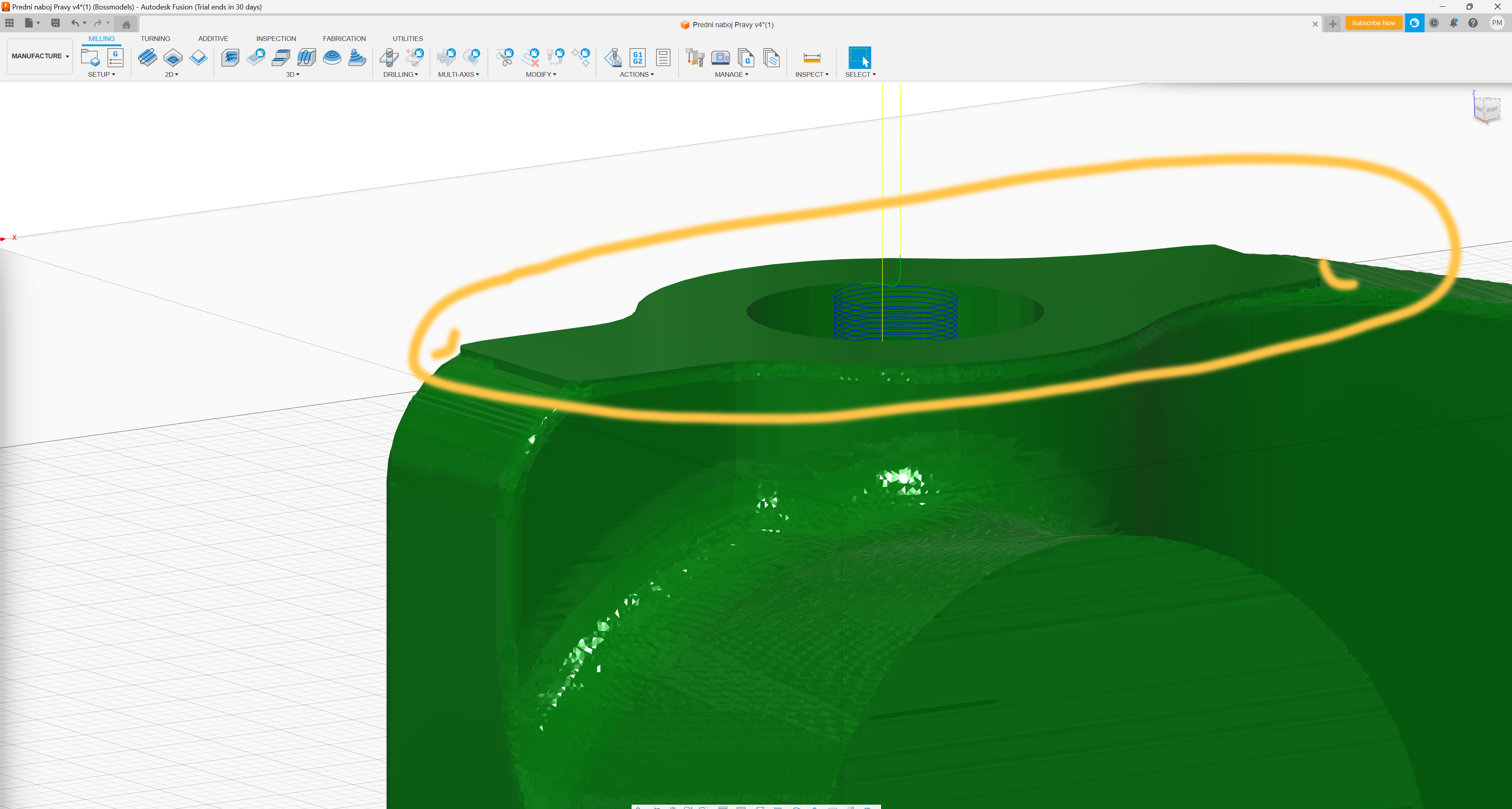Switch to the INSPECTION tab
The width and height of the screenshot is (1512, 809).
[x=276, y=39]
